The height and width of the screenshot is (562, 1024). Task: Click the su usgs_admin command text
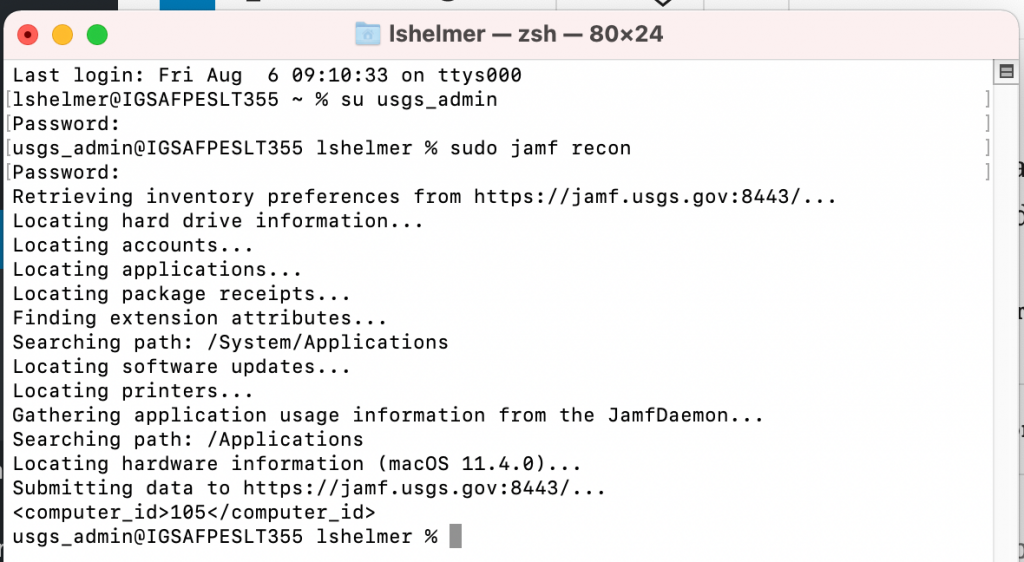[419, 99]
